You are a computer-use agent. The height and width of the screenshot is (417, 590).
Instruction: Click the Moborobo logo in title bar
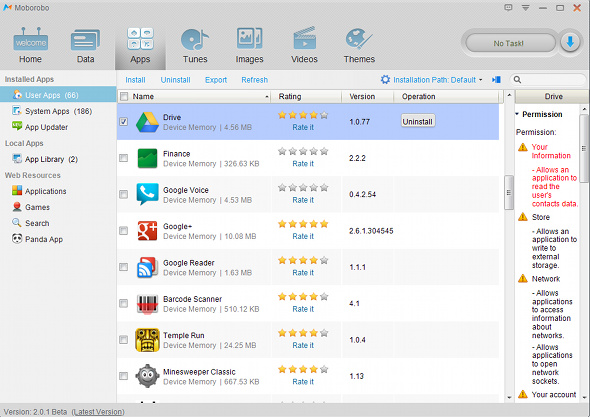pyautogui.click(x=7, y=8)
